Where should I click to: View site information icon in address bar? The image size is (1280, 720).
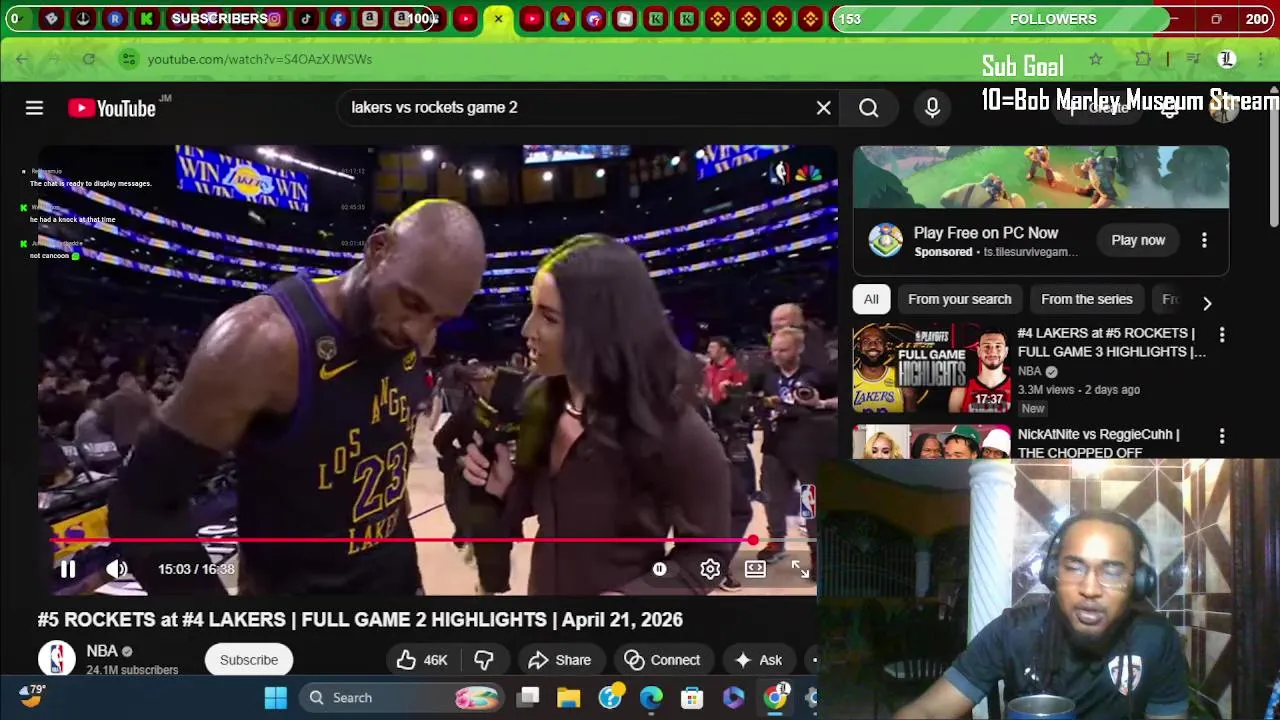pos(128,59)
